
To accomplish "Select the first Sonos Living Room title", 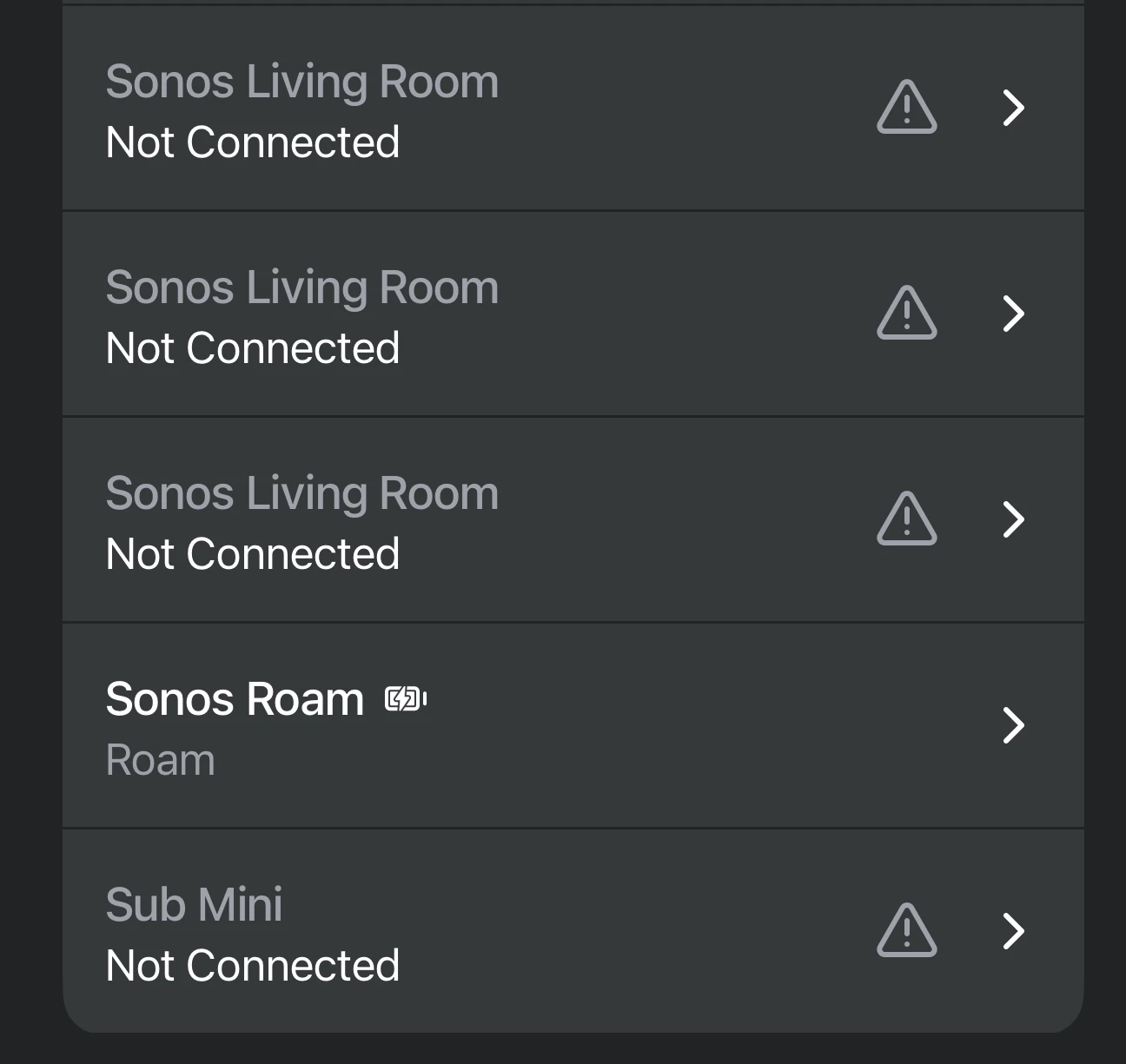I will 302,83.
